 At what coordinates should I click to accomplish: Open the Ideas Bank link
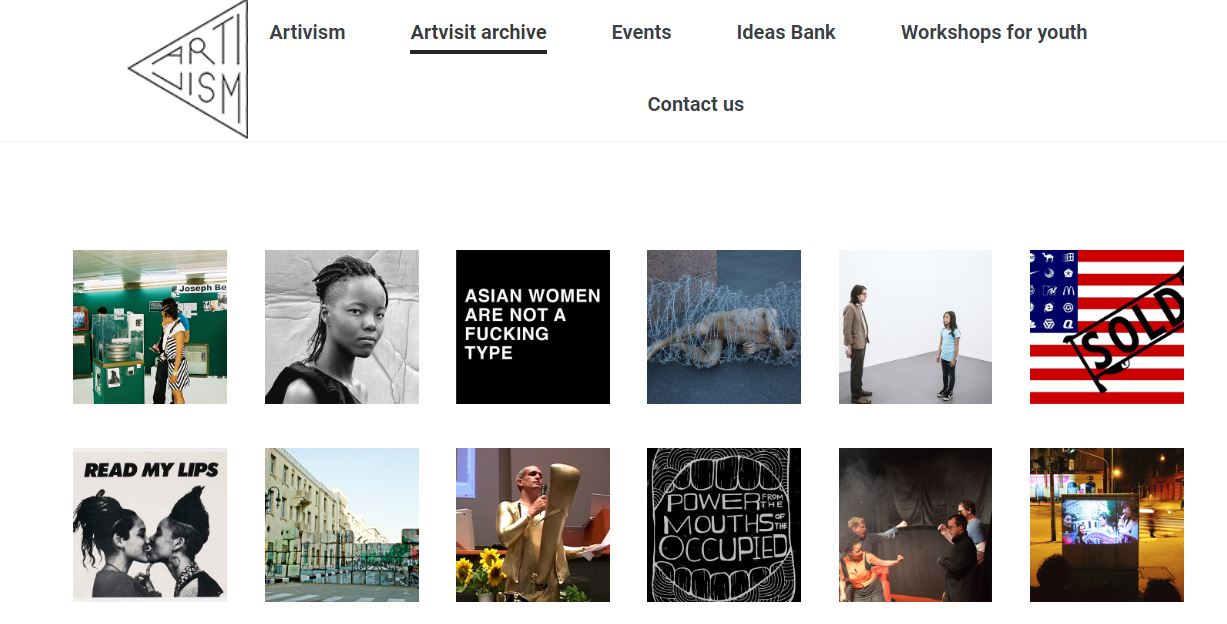tap(786, 32)
